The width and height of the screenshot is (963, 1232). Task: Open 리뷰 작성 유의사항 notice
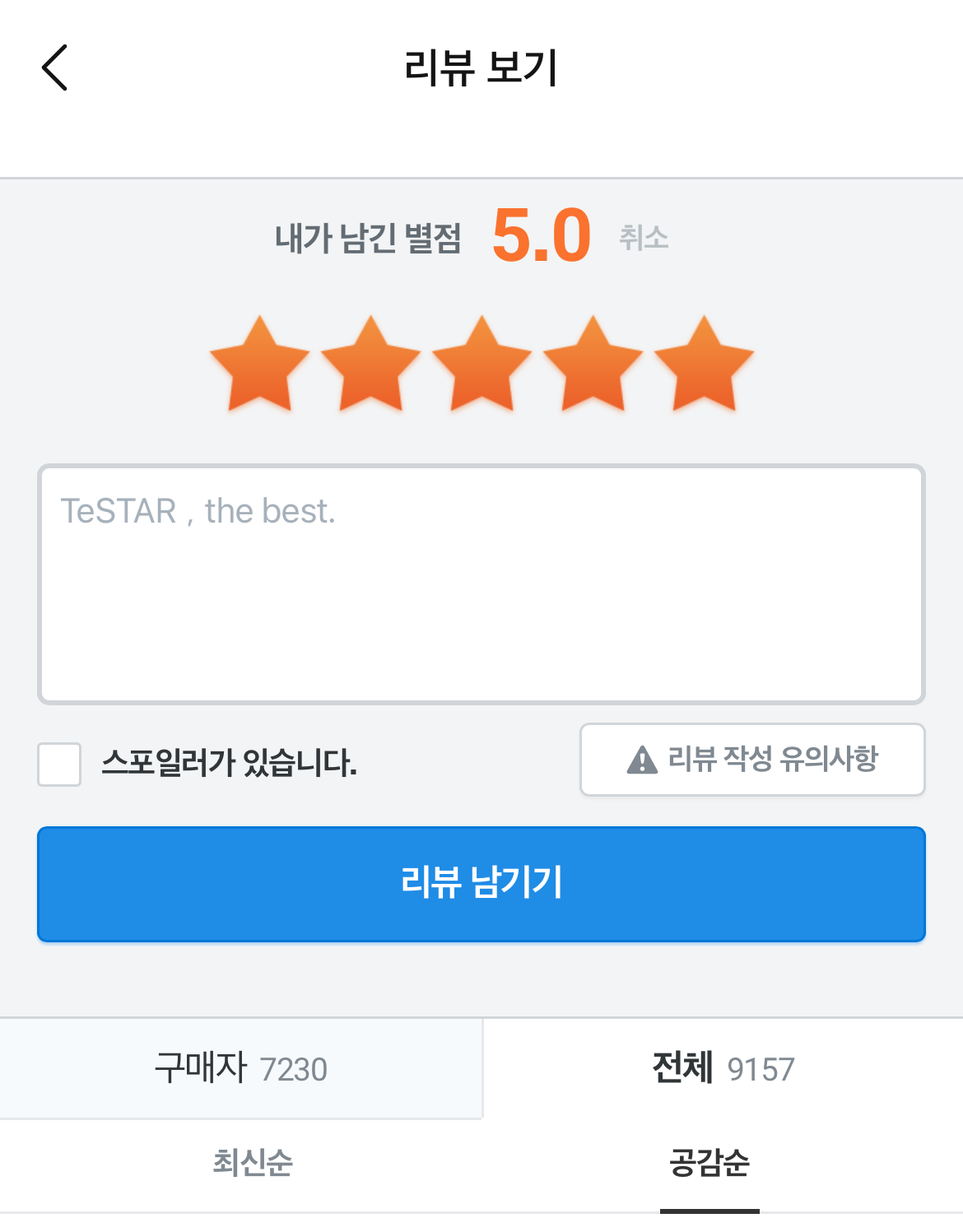click(752, 759)
